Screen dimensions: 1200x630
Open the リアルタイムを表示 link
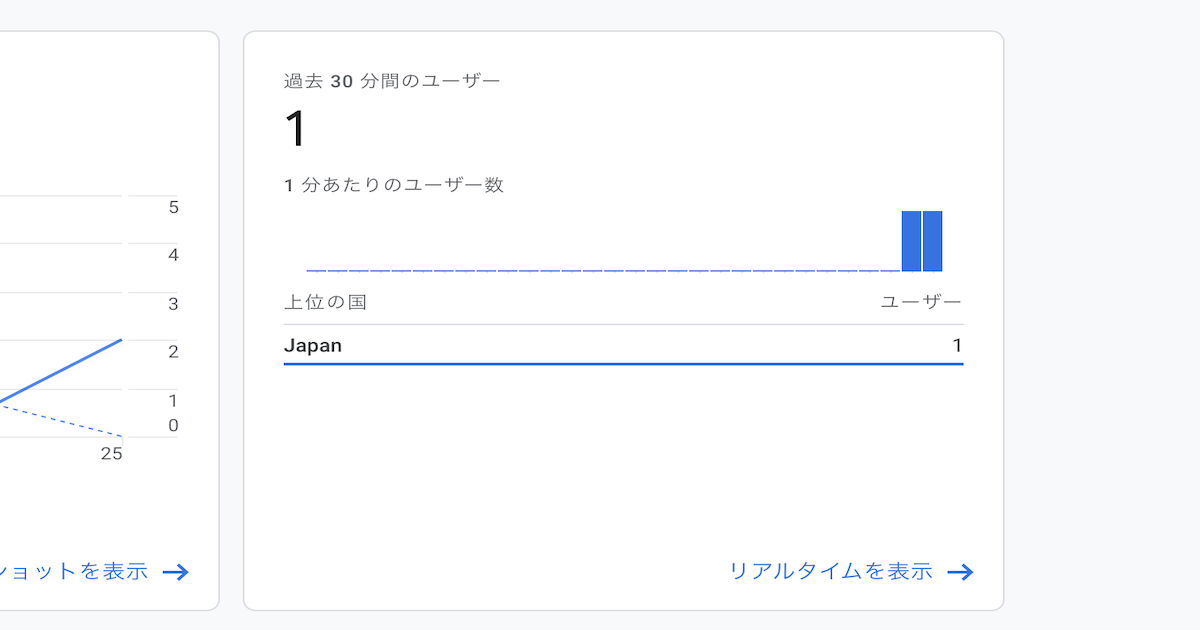click(x=831, y=572)
